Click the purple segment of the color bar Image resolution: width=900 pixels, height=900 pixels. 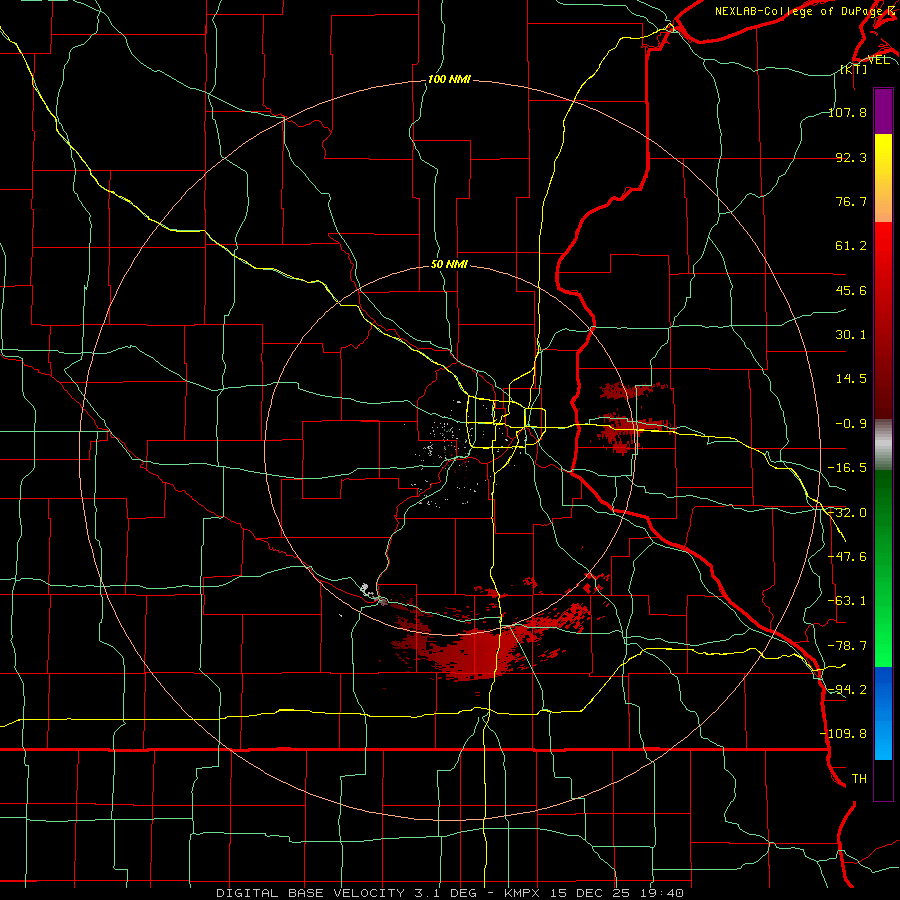pos(883,111)
